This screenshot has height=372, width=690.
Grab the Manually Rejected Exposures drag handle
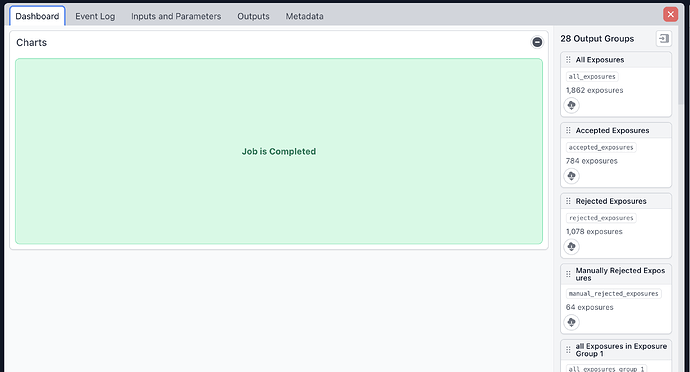coord(568,274)
